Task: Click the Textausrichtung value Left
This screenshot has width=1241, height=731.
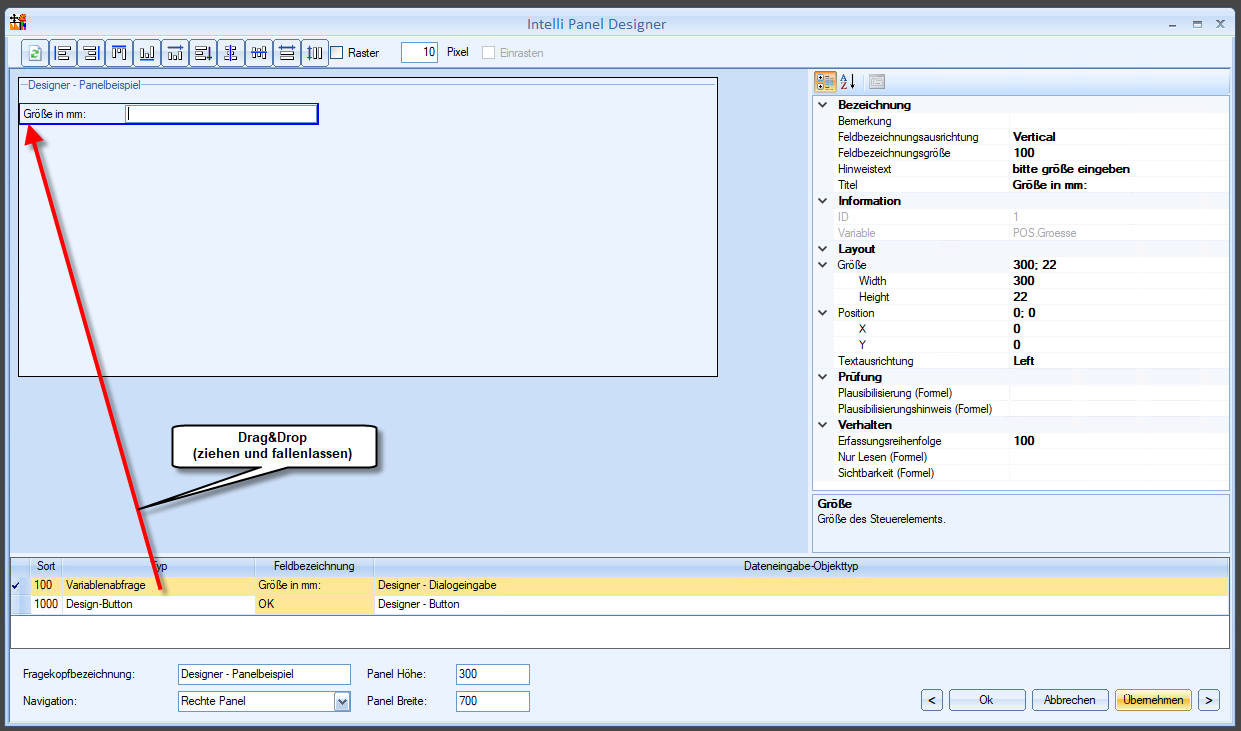Action: tap(1024, 361)
